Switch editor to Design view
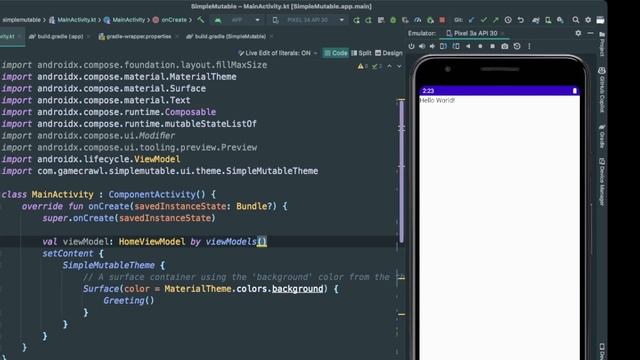 (x=389, y=53)
